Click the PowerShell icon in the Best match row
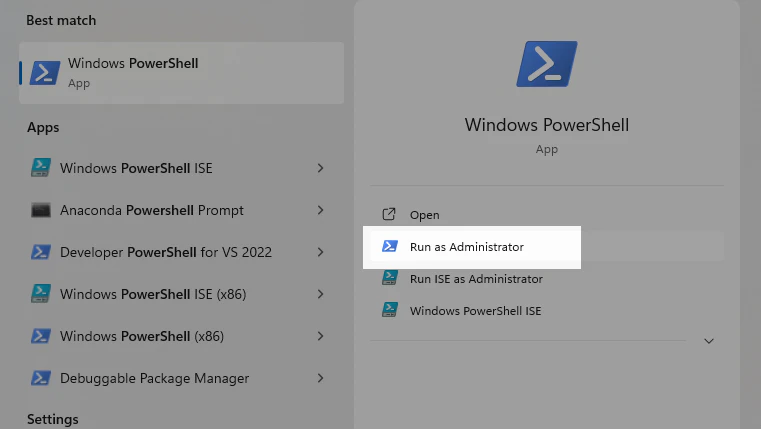 (45, 73)
